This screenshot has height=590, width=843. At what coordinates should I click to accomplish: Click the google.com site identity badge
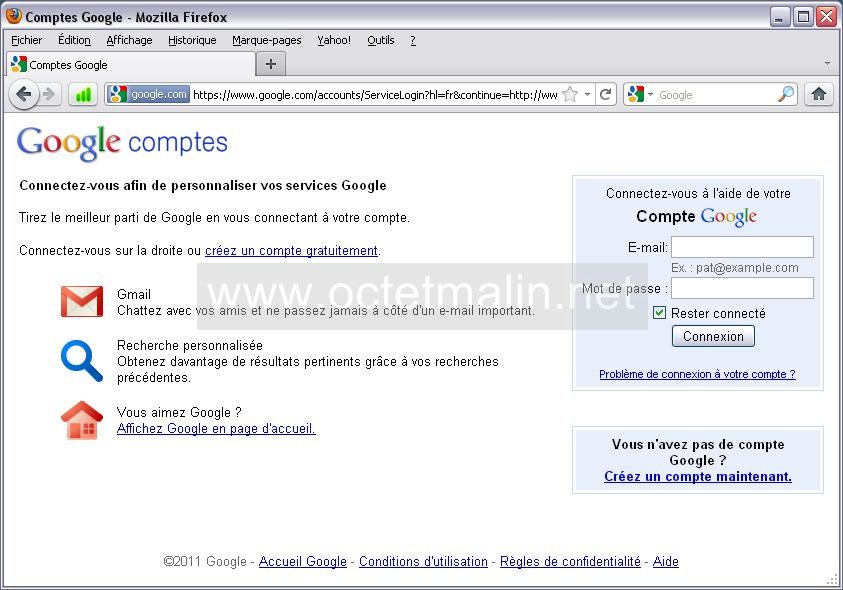(x=148, y=95)
